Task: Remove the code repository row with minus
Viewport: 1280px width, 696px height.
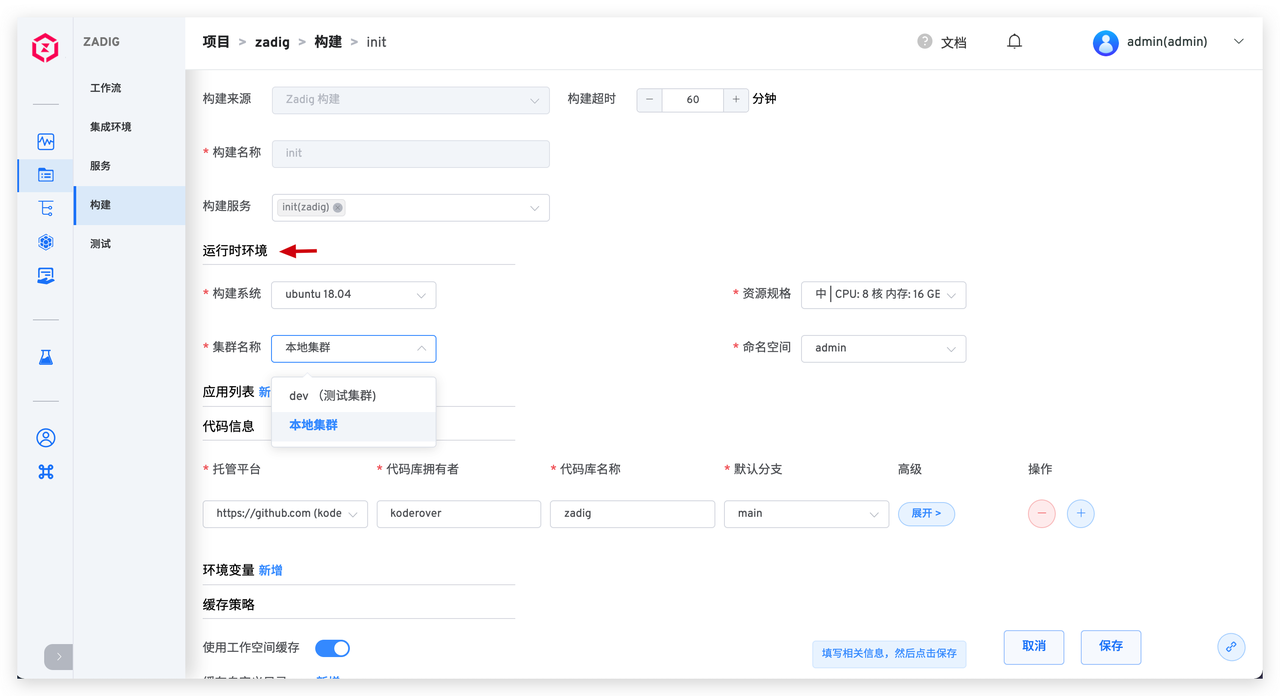Action: coord(1041,514)
